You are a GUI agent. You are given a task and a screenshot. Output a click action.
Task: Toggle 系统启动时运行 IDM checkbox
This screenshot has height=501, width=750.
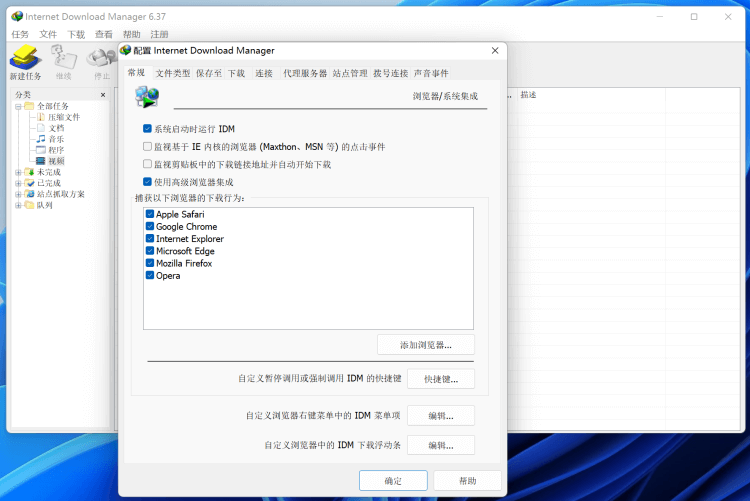pyautogui.click(x=147, y=128)
